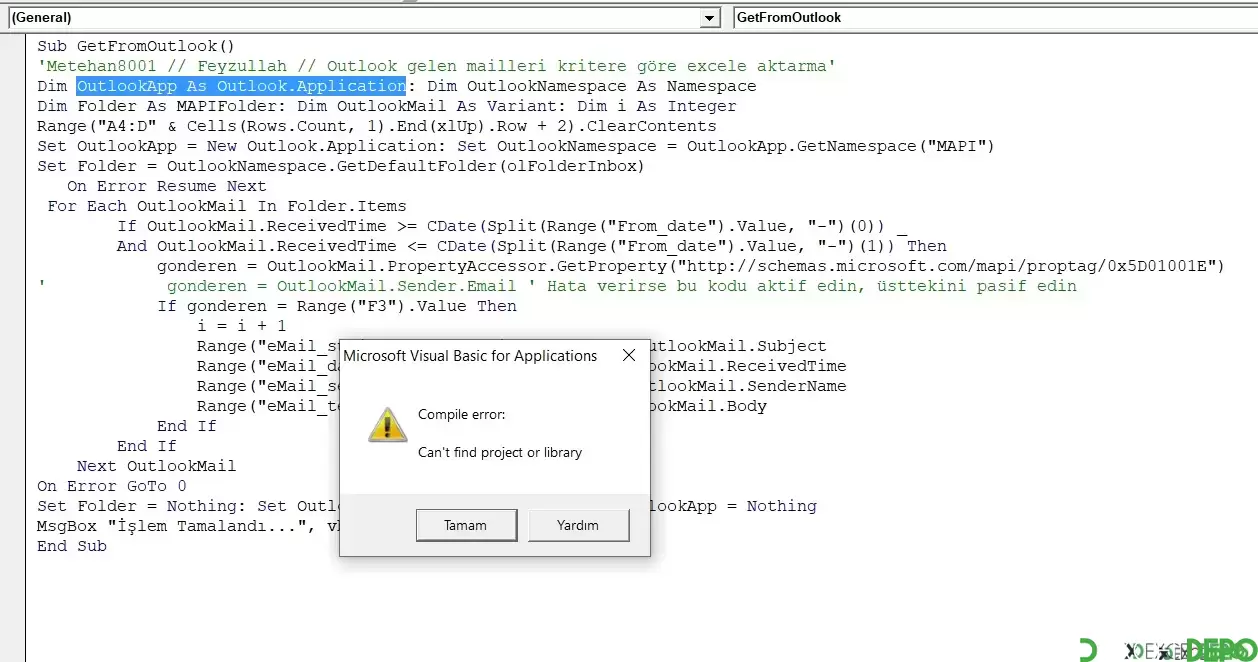1258x662 pixels.
Task: Click the 'On Error Resume Next' line
Action: pos(166,186)
